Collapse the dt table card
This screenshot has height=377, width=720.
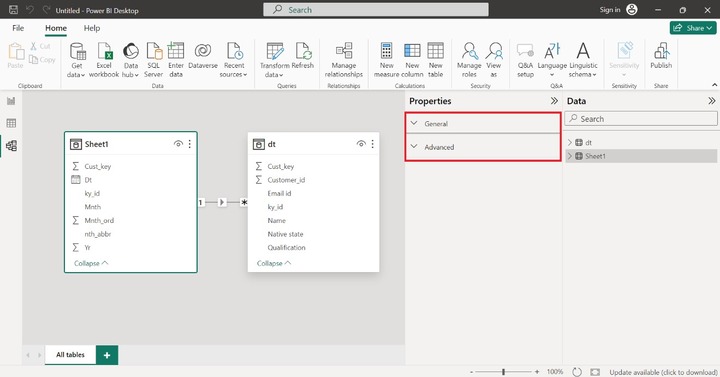[274, 263]
